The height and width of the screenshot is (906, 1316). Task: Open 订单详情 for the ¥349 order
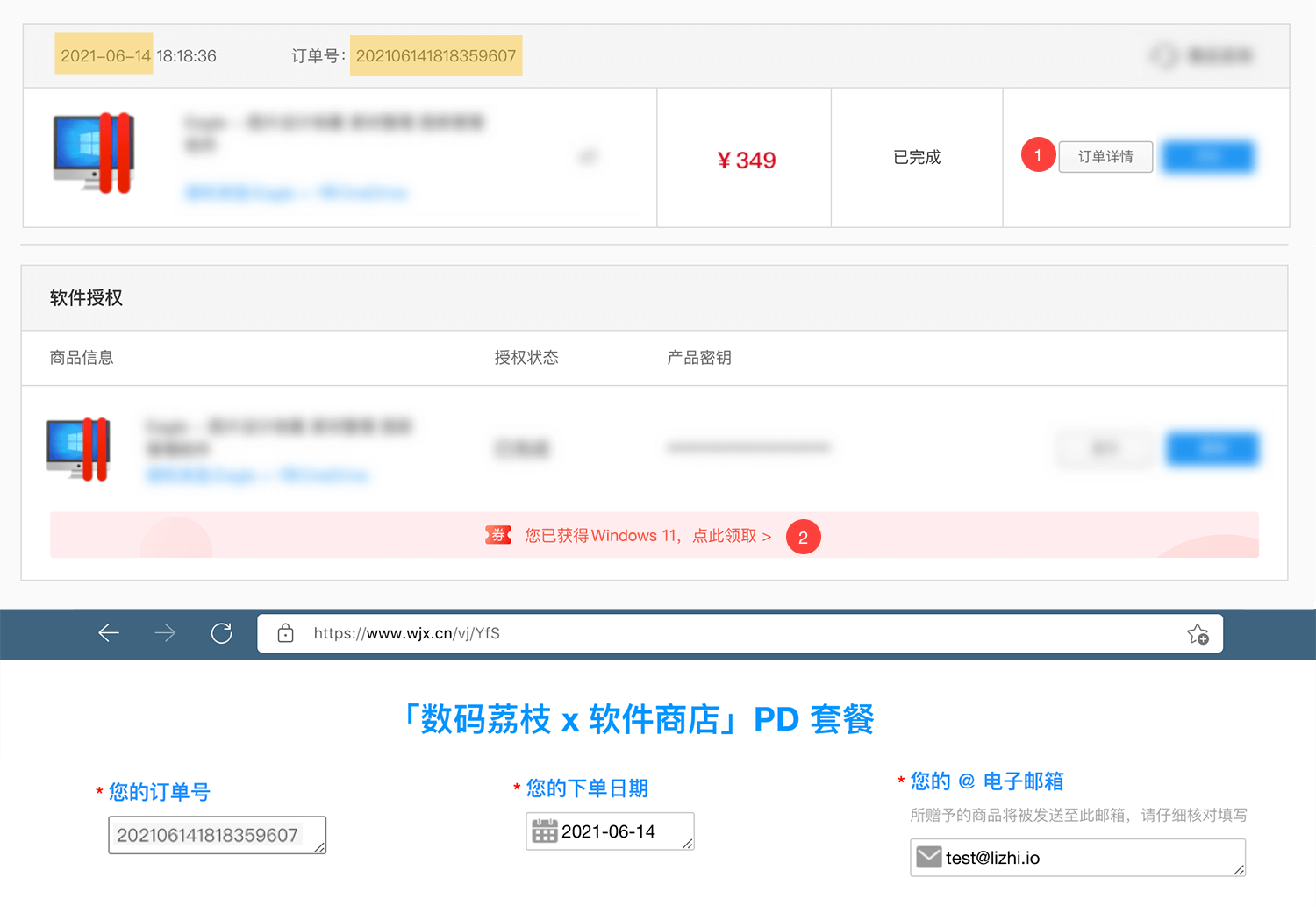pyautogui.click(x=1105, y=156)
